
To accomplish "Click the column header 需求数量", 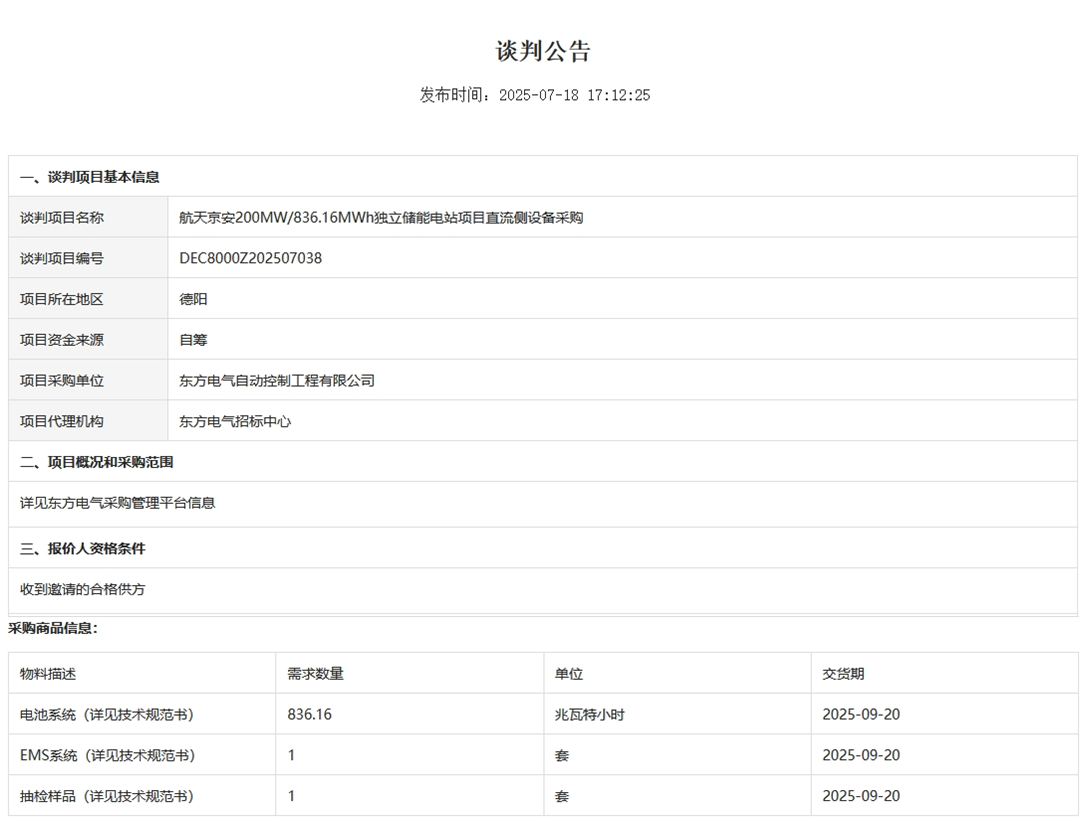I will pyautogui.click(x=315, y=674).
